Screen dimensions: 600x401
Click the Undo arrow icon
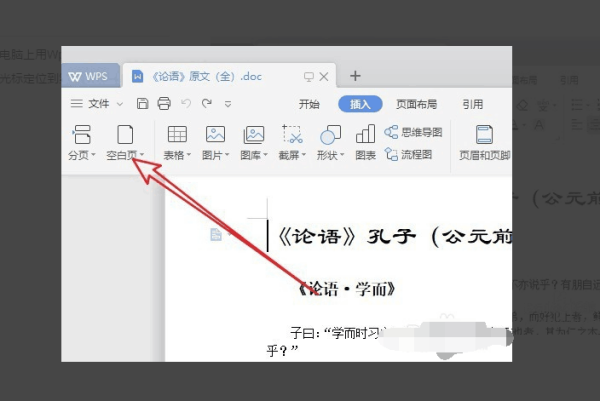click(x=186, y=103)
